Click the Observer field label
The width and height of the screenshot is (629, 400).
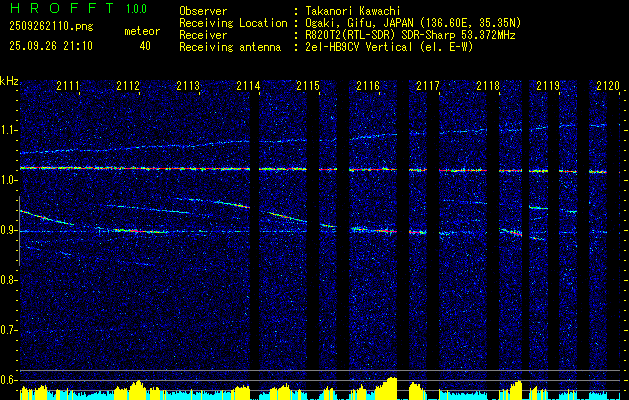(203, 11)
